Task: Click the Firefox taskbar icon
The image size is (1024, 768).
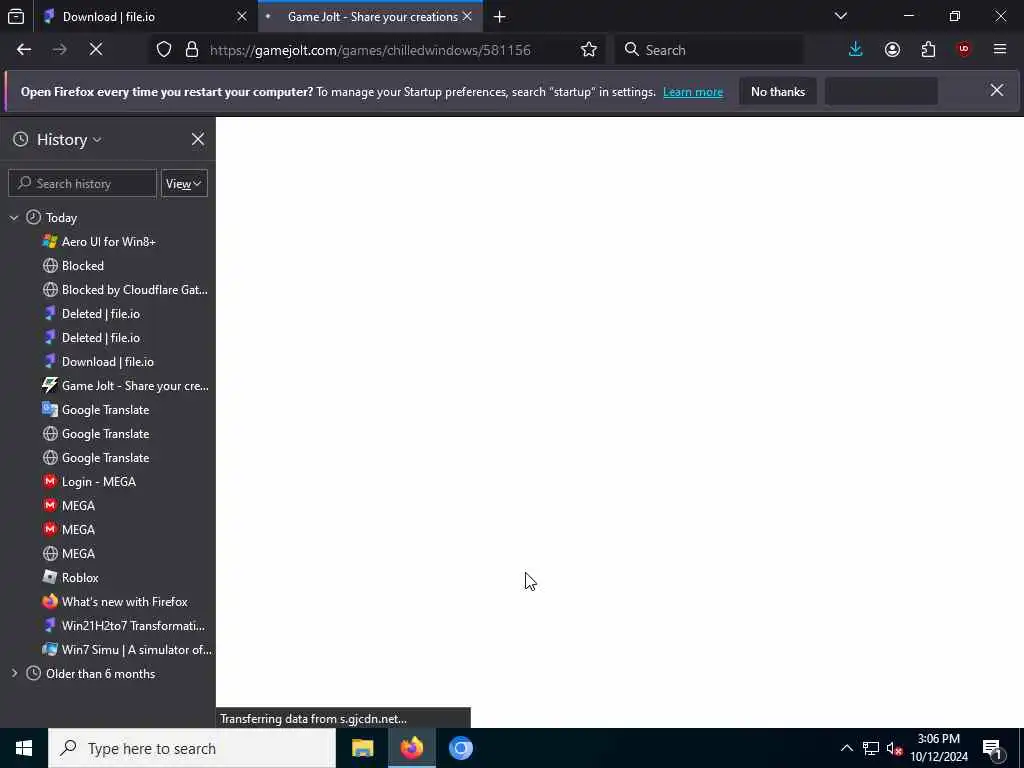Action: pyautogui.click(x=411, y=748)
